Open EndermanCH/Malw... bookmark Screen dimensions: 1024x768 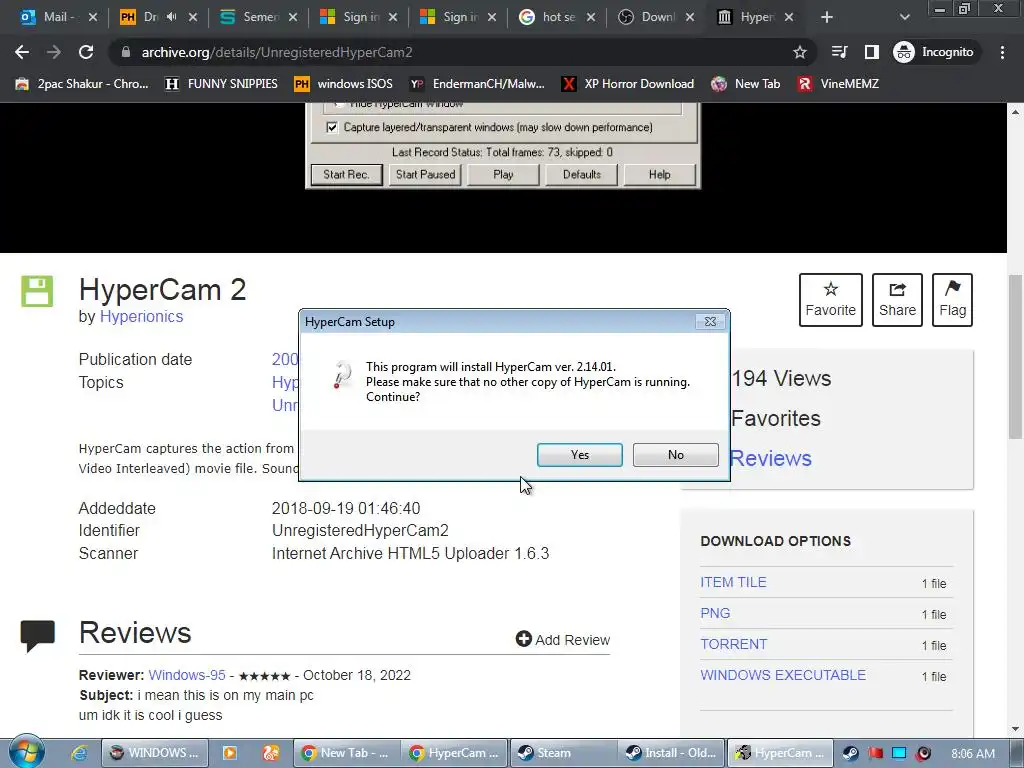point(477,84)
